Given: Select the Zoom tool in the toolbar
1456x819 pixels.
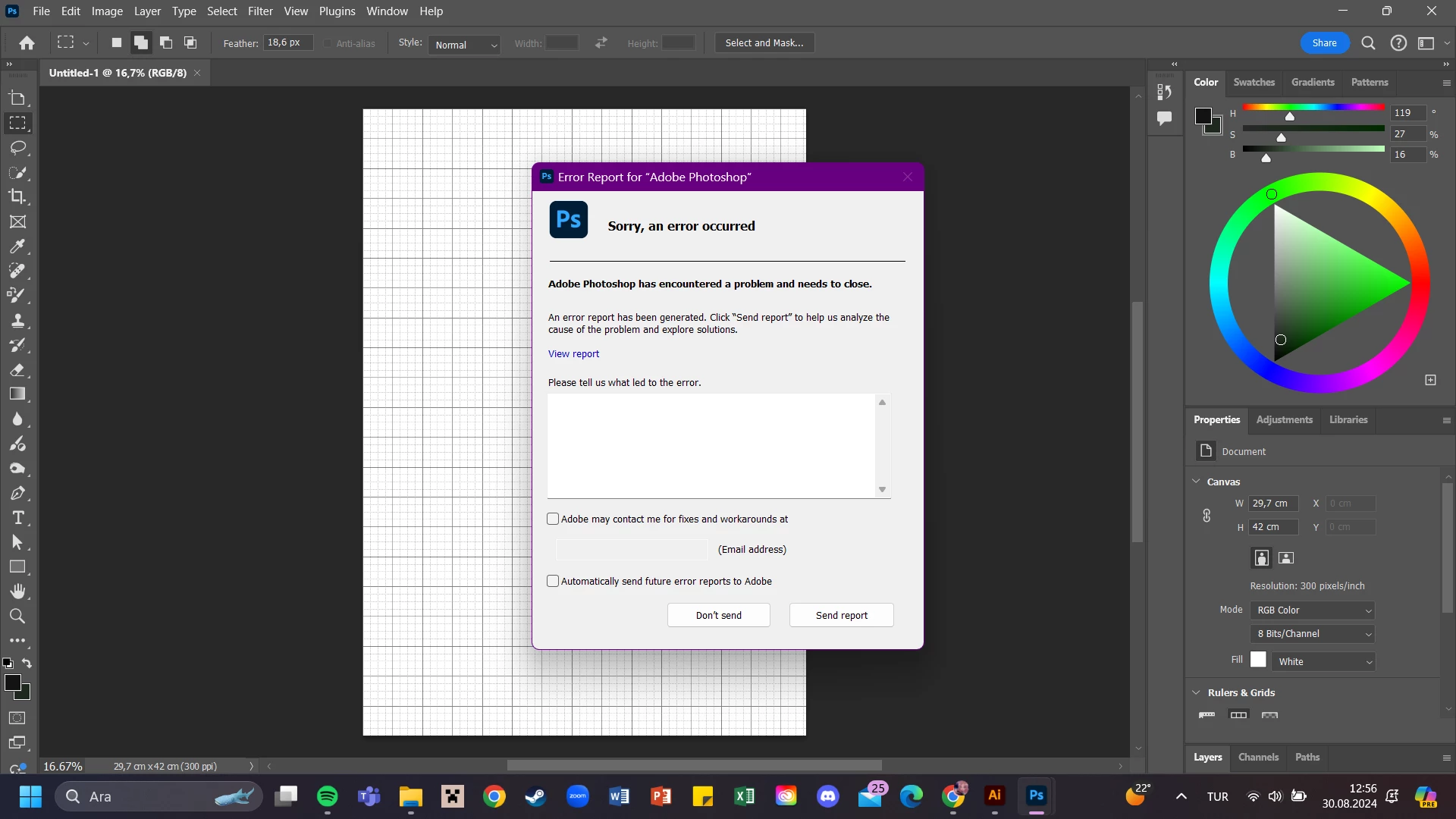Looking at the screenshot, I should coord(17,616).
